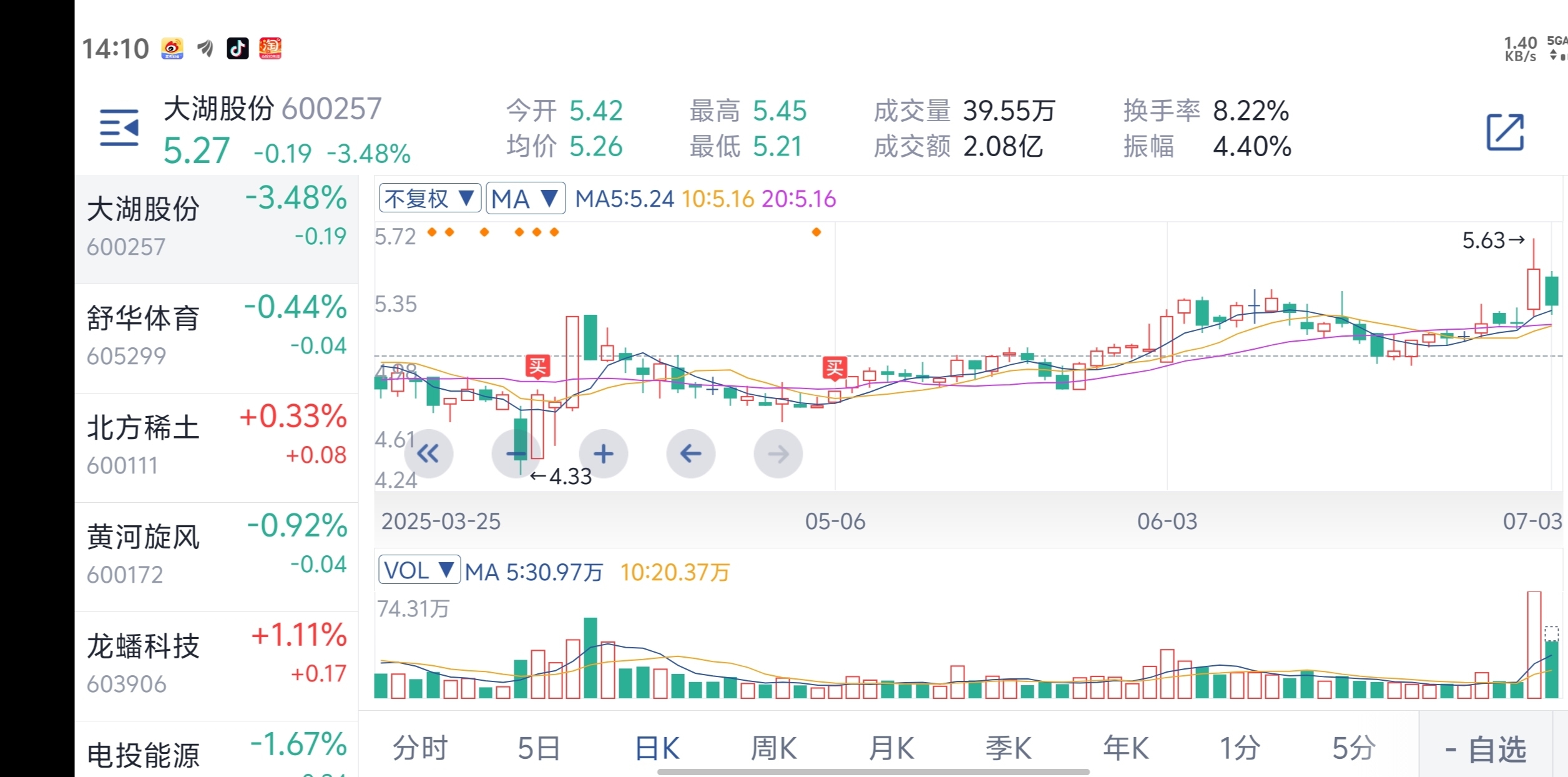
Task: Zoom out the K-line chart with minus button
Action: (516, 453)
